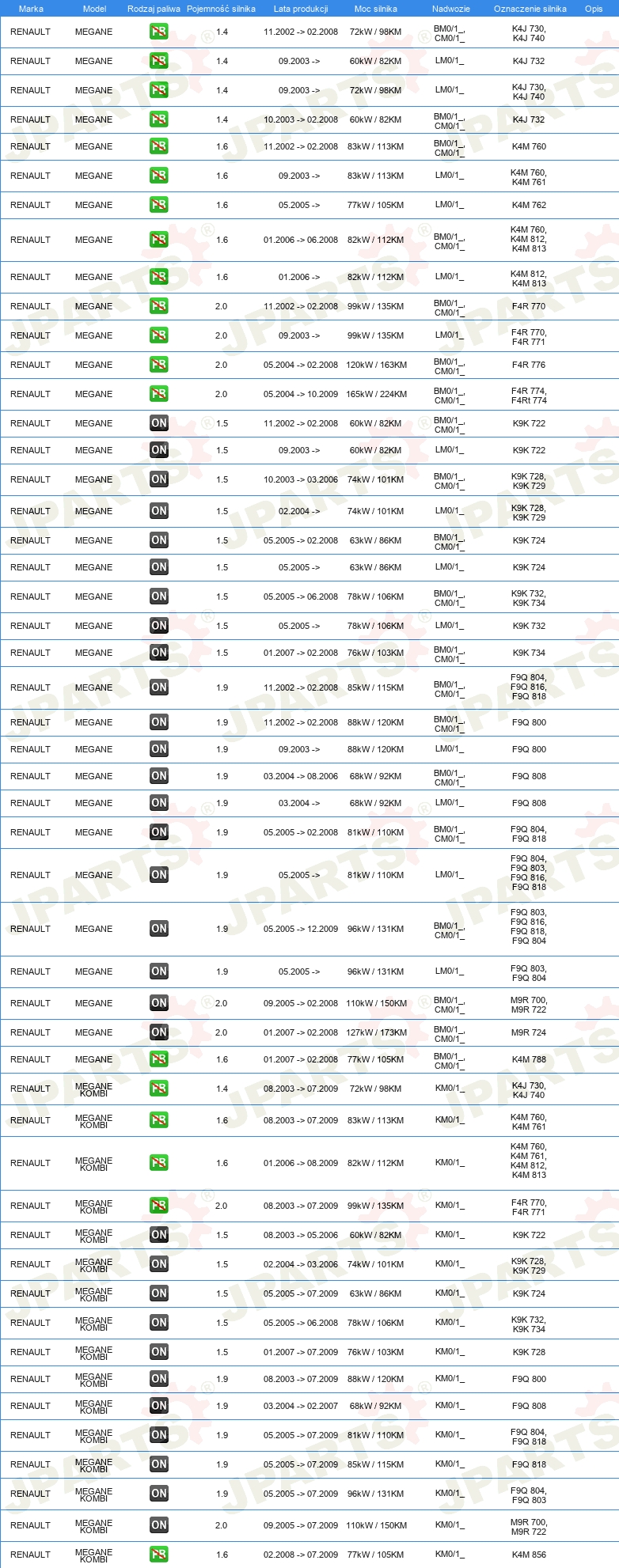
Task: Click the F4R 776 engine code
Action: tap(529, 365)
